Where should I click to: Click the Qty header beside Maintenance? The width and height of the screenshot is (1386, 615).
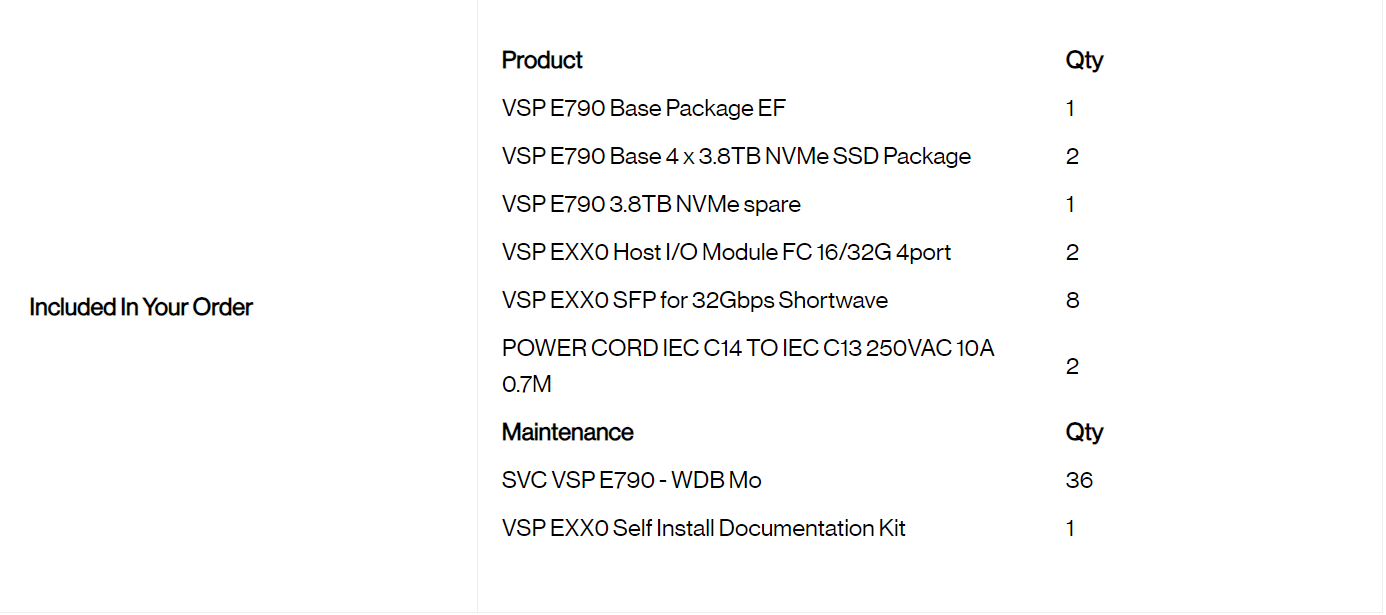(x=1084, y=432)
